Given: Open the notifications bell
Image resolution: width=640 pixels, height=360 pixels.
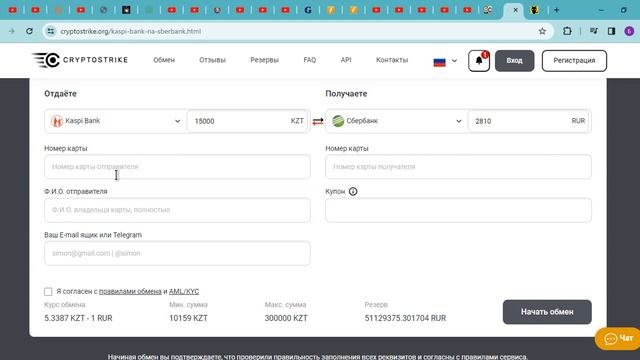Looking at the screenshot, I should click(479, 61).
